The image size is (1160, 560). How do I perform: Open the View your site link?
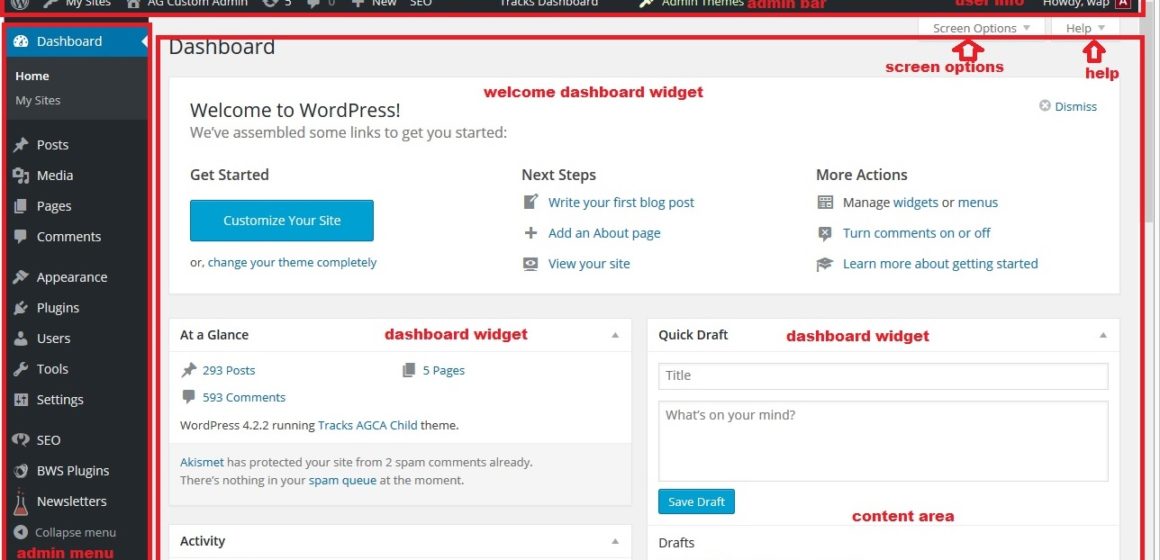(x=589, y=263)
